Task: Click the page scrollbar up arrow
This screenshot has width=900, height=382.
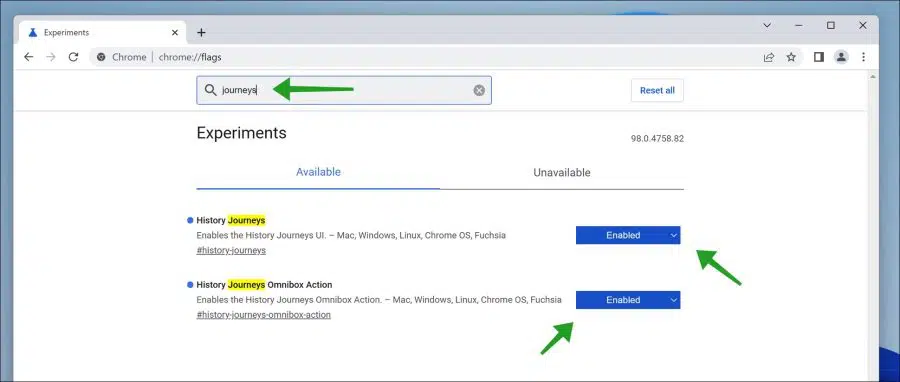Action: 873,76
